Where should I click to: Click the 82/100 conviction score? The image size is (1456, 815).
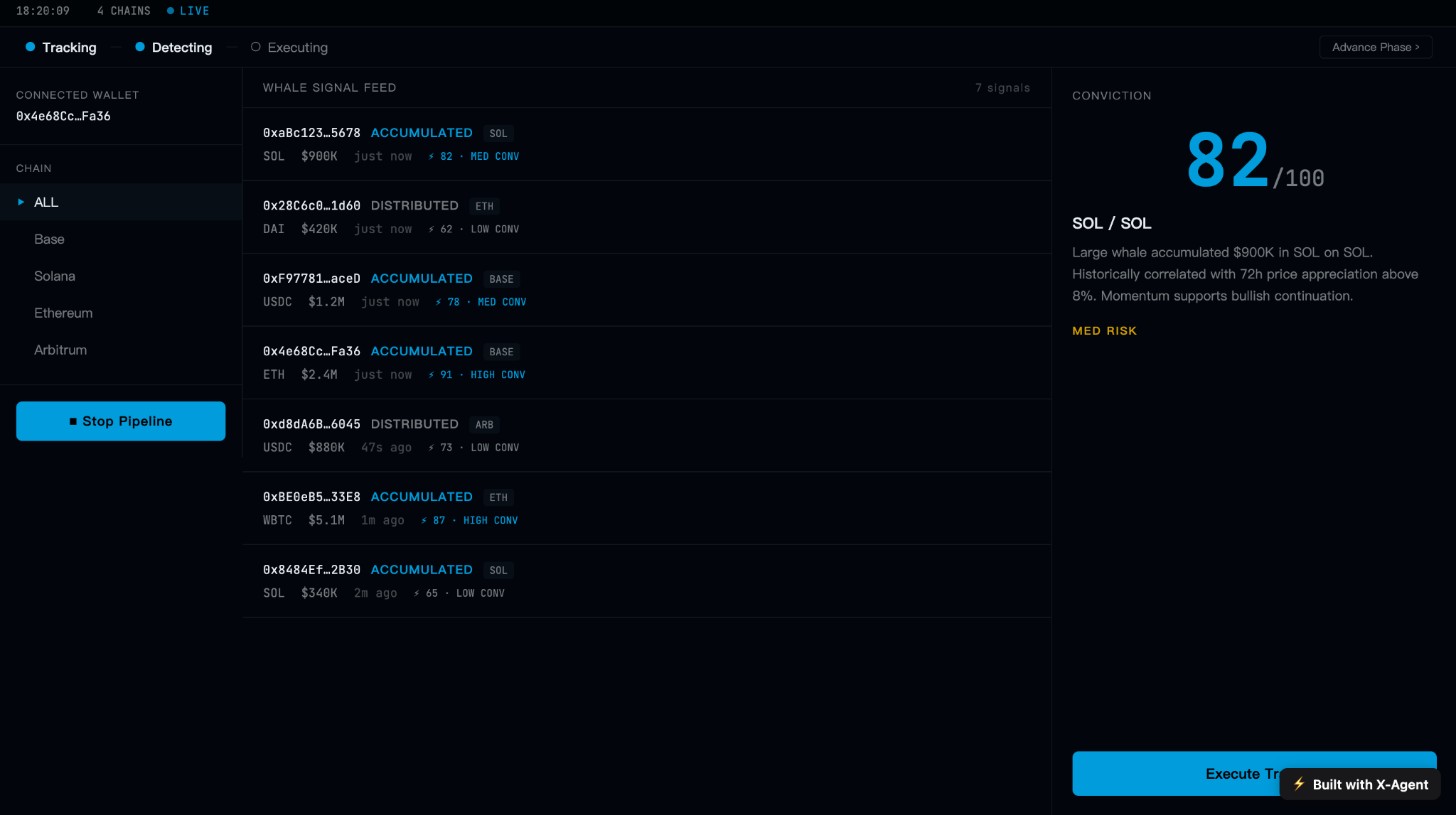tap(1255, 161)
